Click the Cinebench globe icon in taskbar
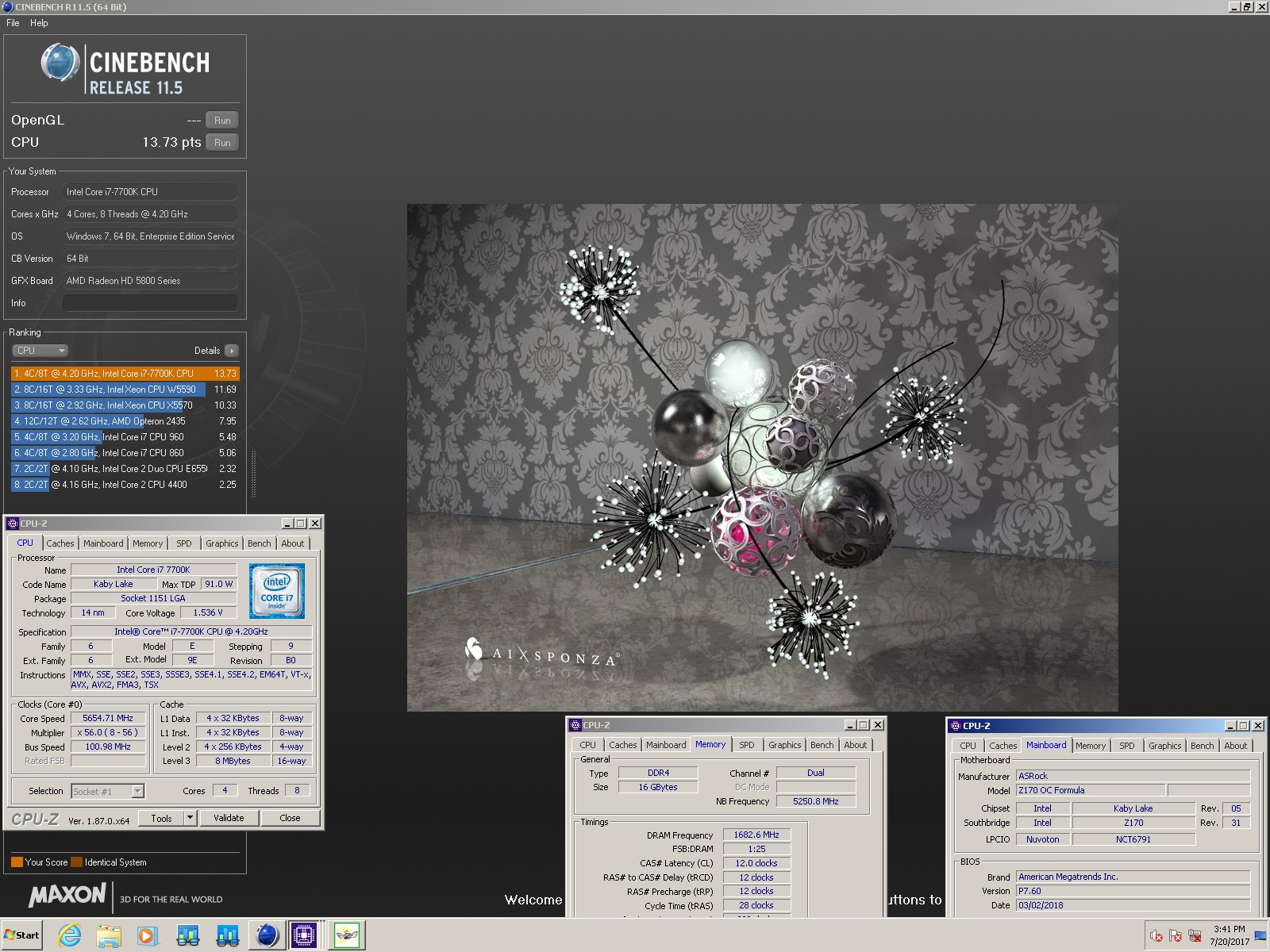The width and height of the screenshot is (1270, 952). click(x=267, y=935)
